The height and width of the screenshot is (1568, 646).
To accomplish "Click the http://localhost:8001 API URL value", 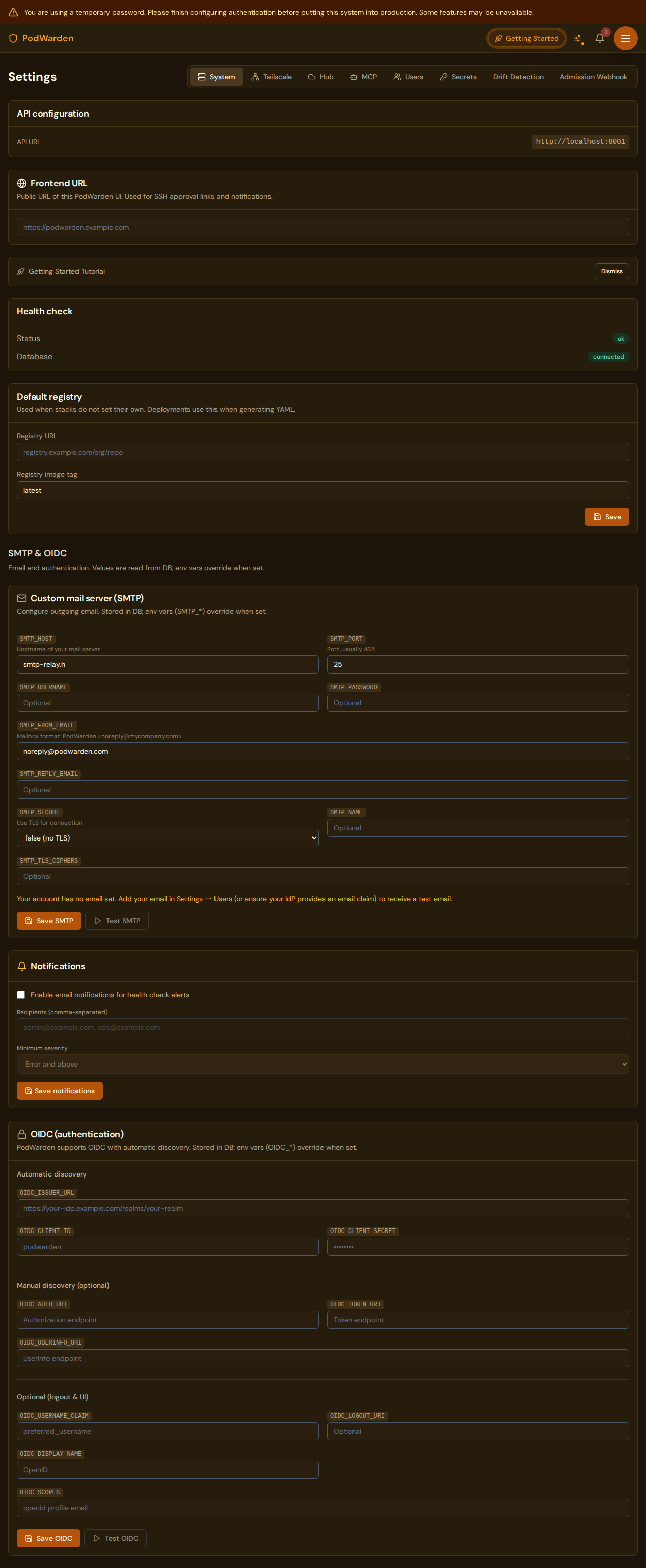I will [580, 142].
